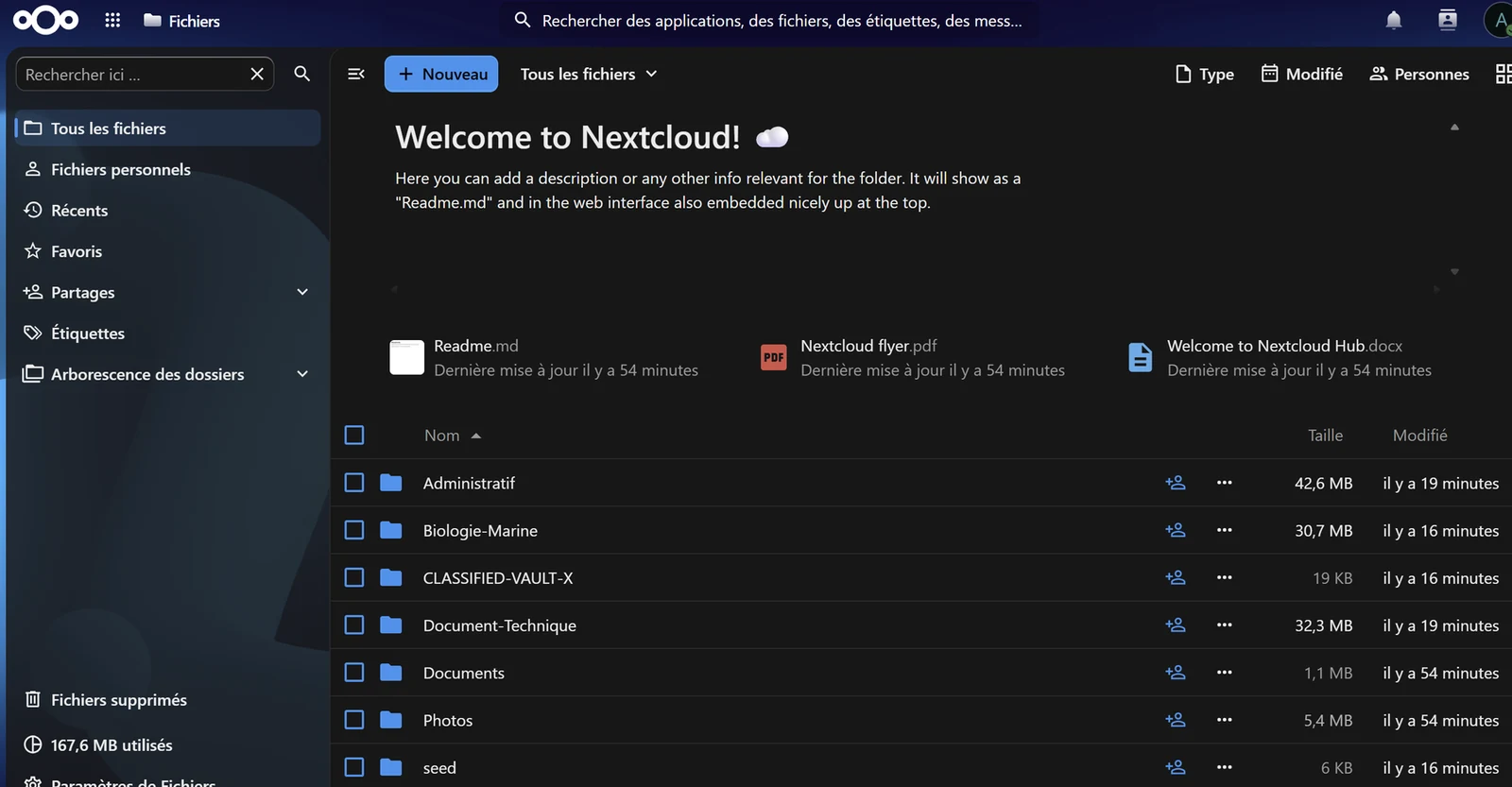Select the Administratif folder checkbox
This screenshot has height=787, width=1512.
coord(354,483)
